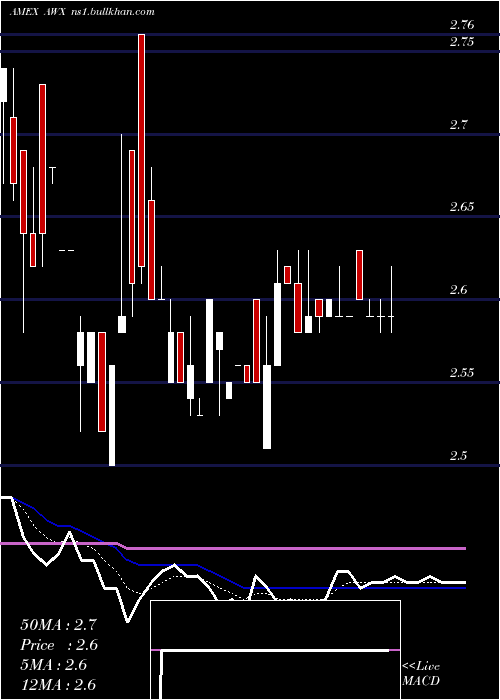This screenshot has height=700, width=500.
Task: Click the 12MA : 2.6 readout
Action: coord(58,685)
